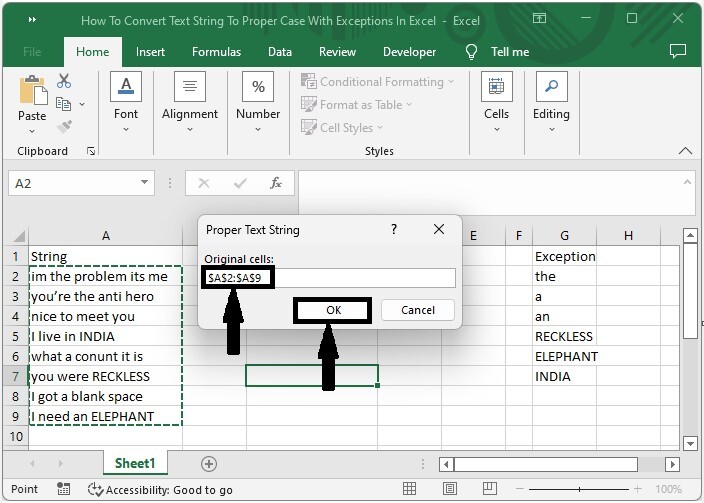Open the Font group icon
This screenshot has height=503, width=704.
point(126,86)
